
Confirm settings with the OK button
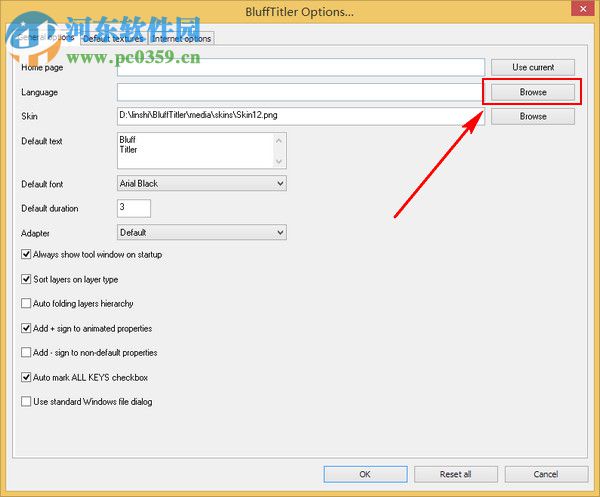[365, 474]
